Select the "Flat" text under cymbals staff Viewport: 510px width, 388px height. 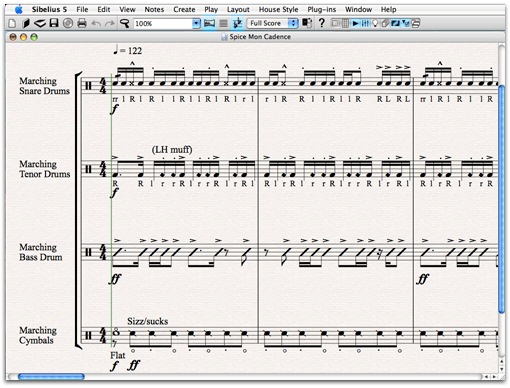coord(118,355)
